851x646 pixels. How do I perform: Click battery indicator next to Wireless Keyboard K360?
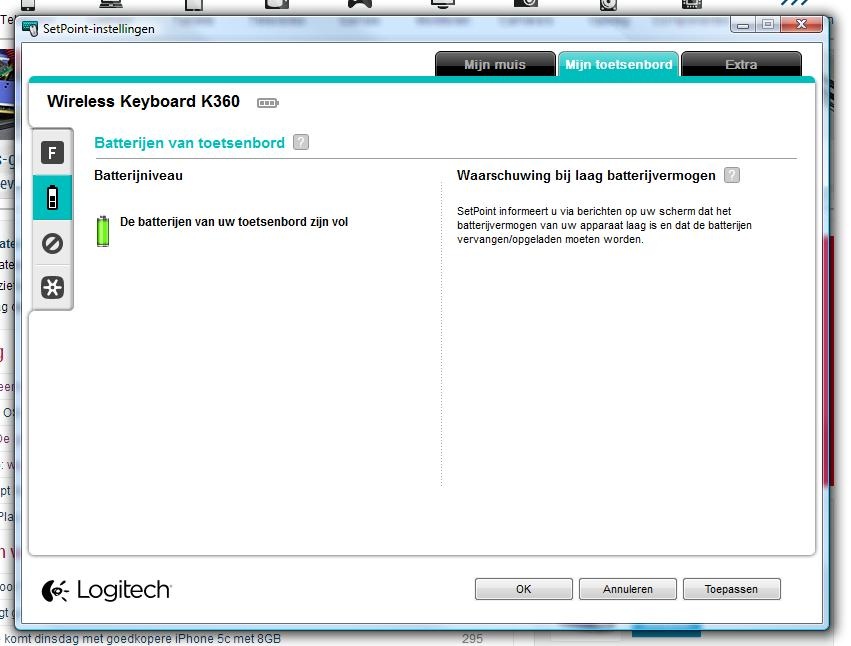click(268, 103)
